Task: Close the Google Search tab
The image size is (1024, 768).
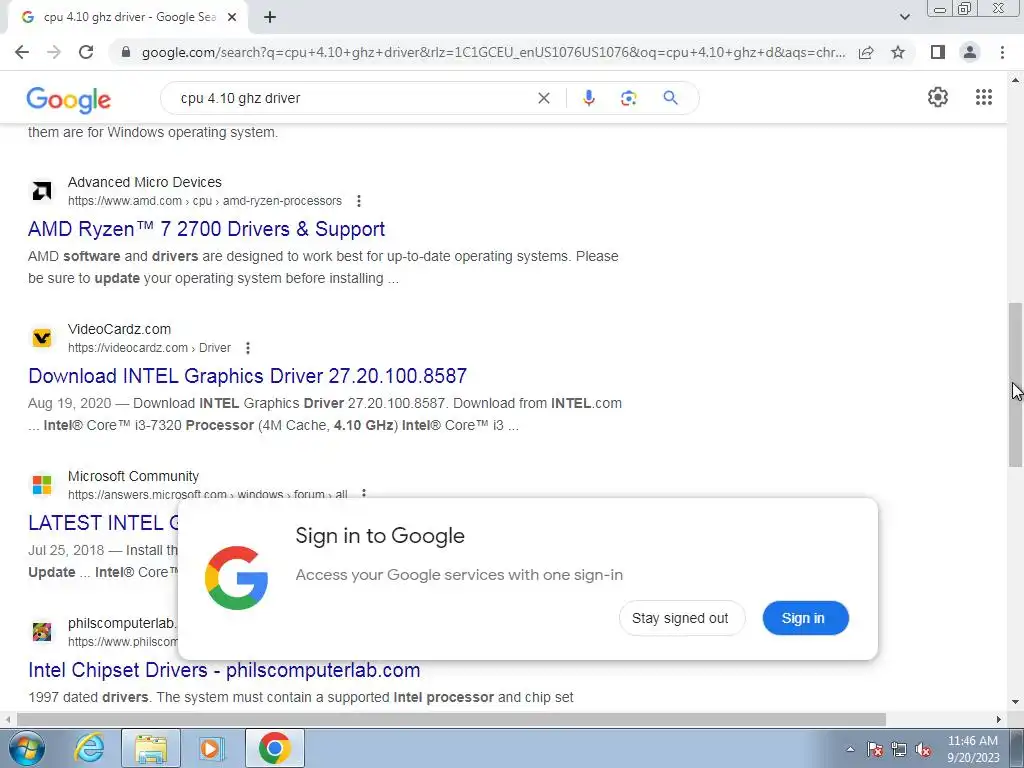Action: (232, 18)
